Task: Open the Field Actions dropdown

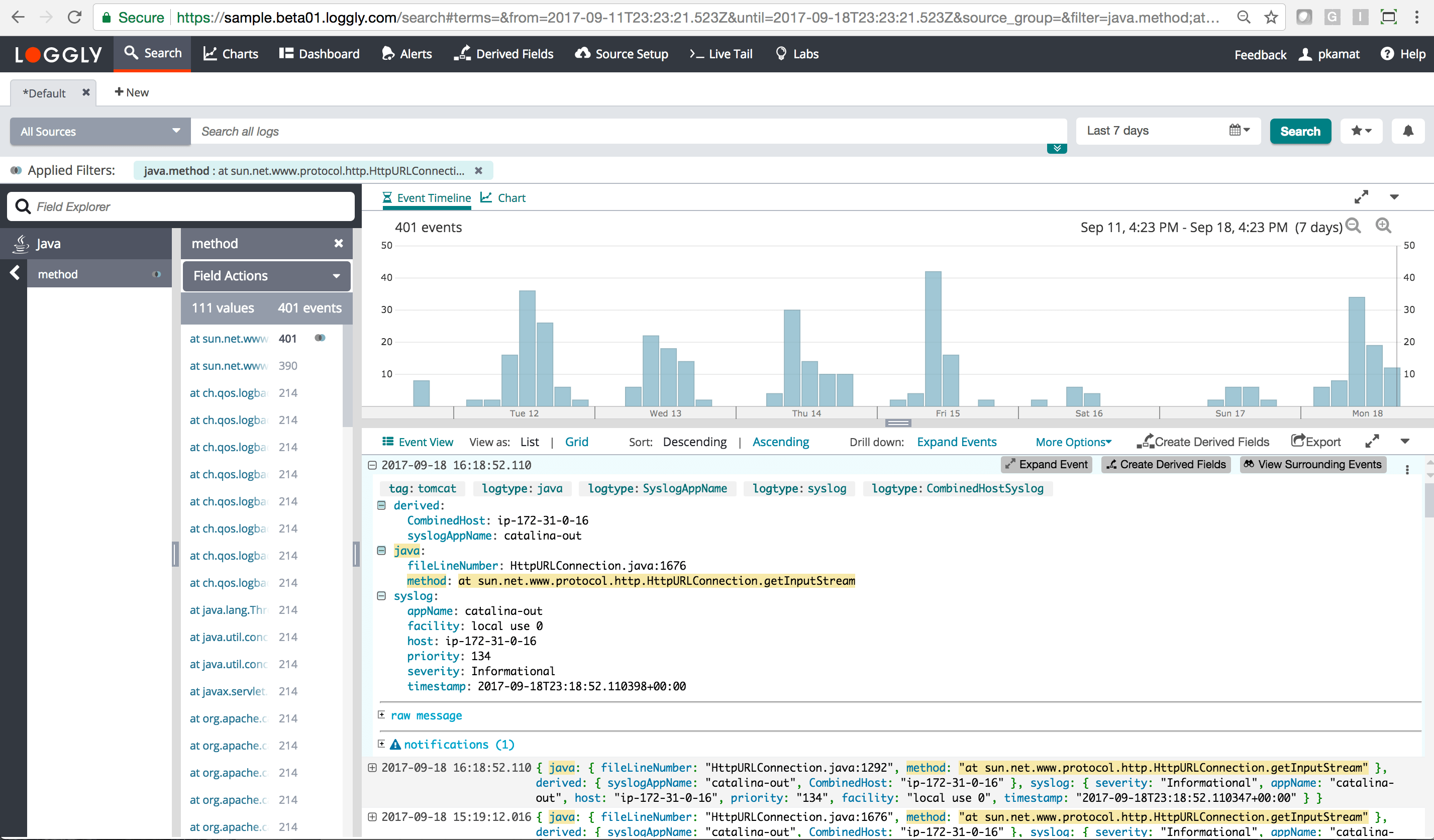Action: (x=266, y=276)
